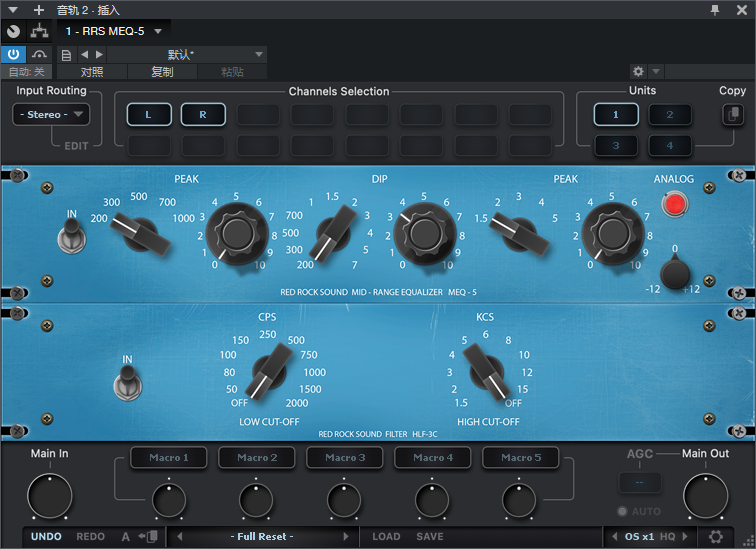Select the next preset right arrow
The width and height of the screenshot is (756, 549).
coord(346,536)
